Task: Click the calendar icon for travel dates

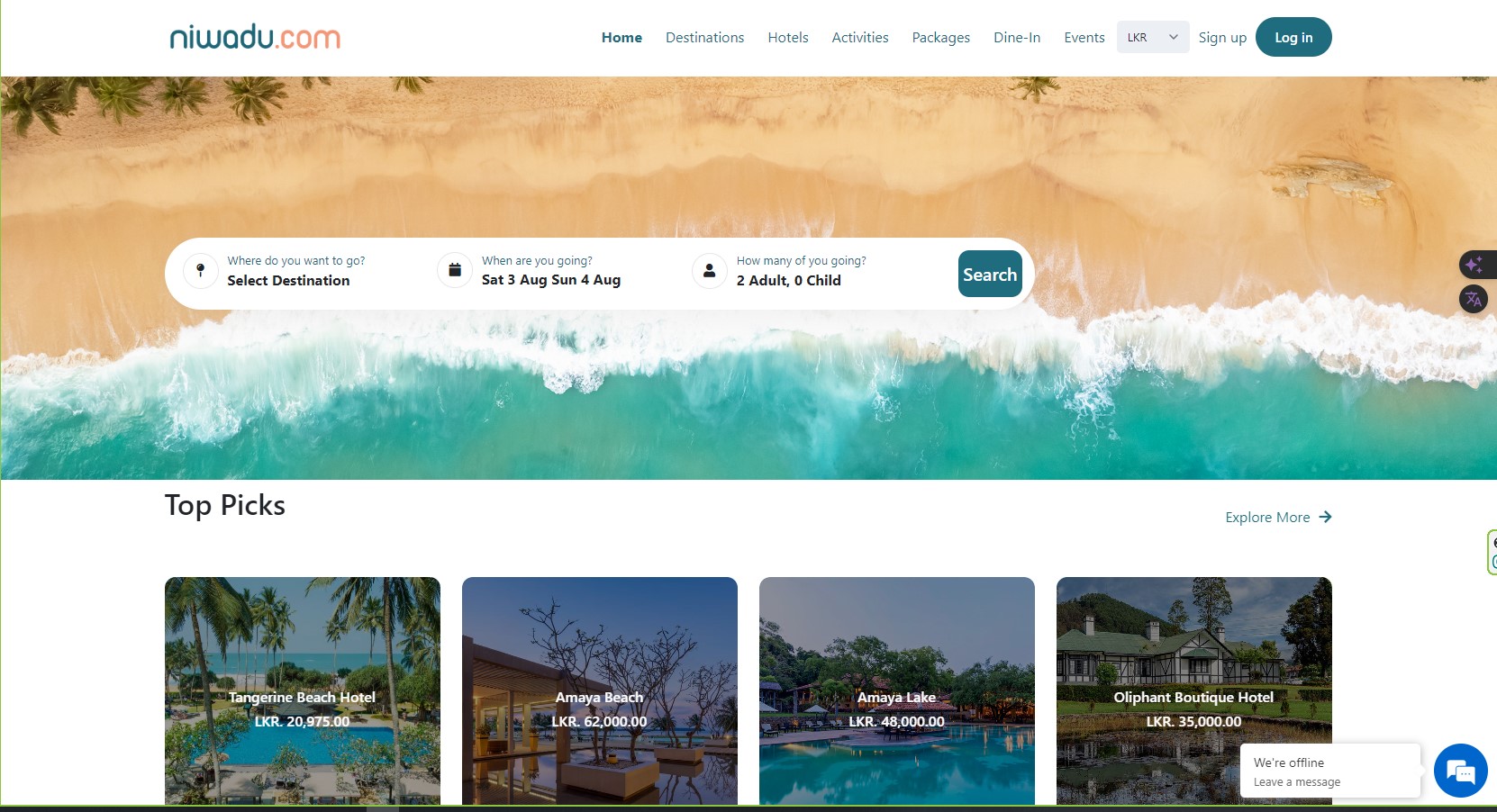Action: tap(455, 270)
